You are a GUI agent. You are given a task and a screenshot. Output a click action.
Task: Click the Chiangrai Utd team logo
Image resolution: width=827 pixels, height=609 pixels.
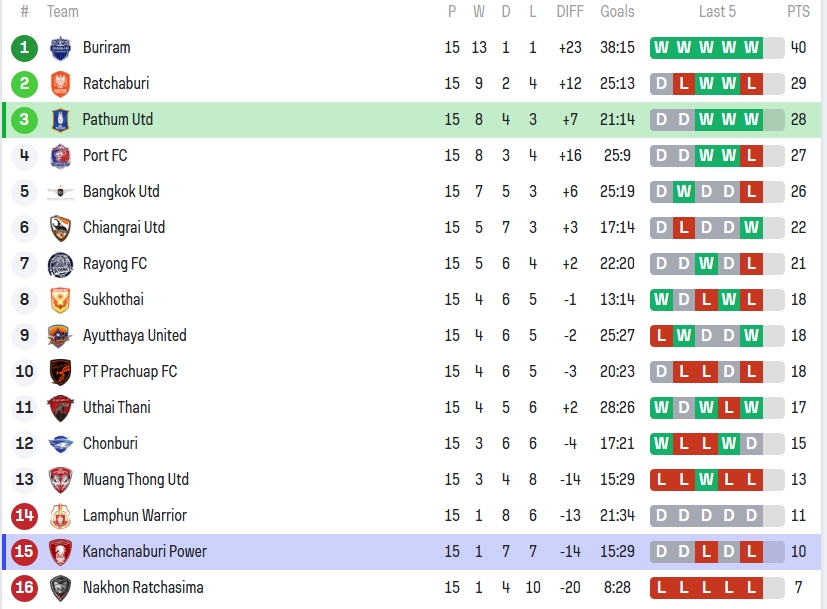[x=60, y=228]
